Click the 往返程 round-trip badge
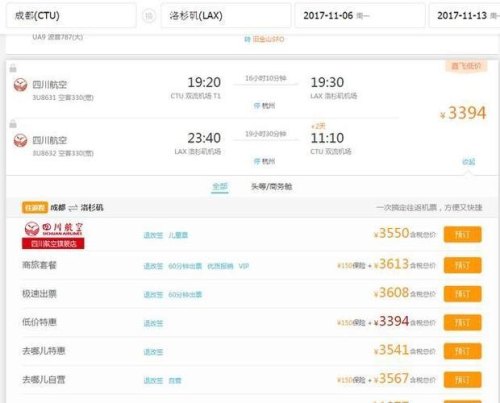This screenshot has height=403, width=500. pyautogui.click(x=35, y=208)
